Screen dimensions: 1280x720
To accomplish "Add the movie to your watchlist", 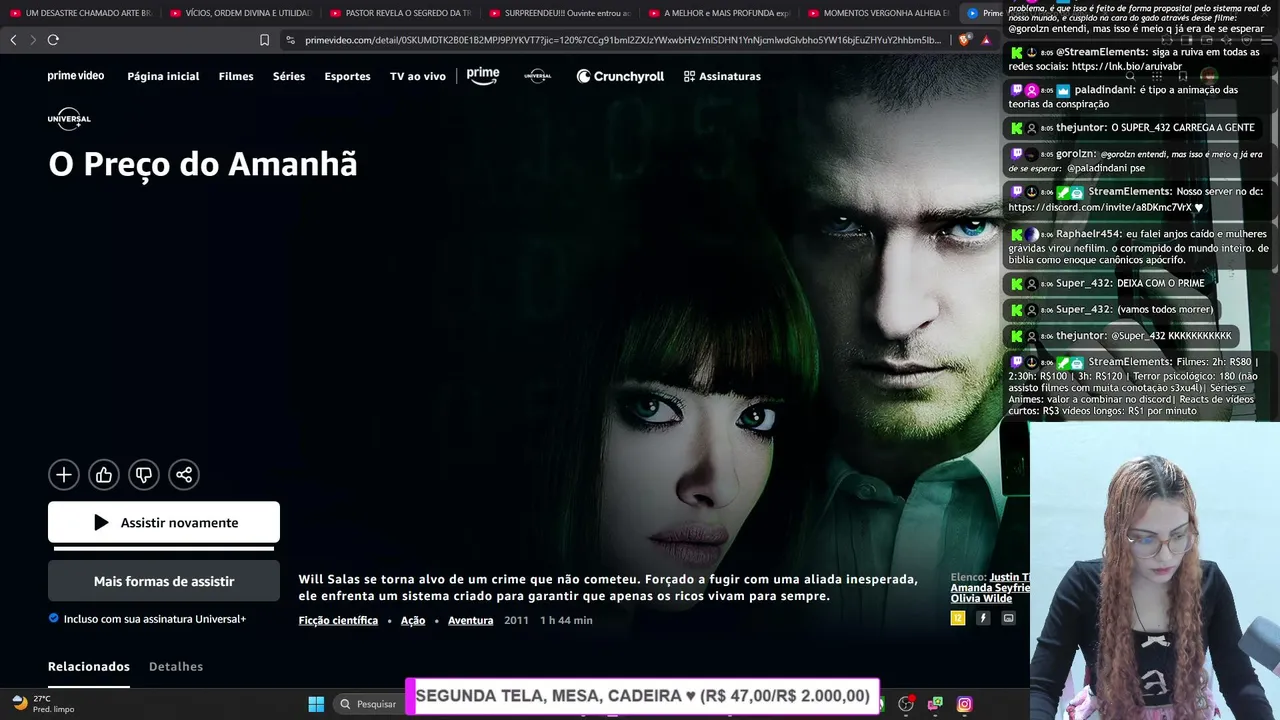I will pos(64,475).
